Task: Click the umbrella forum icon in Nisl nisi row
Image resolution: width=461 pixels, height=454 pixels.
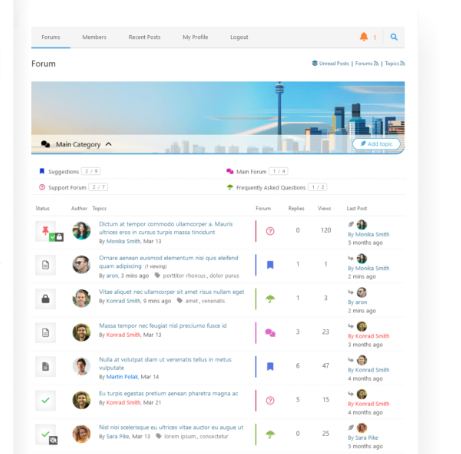Action: pyautogui.click(x=270, y=434)
